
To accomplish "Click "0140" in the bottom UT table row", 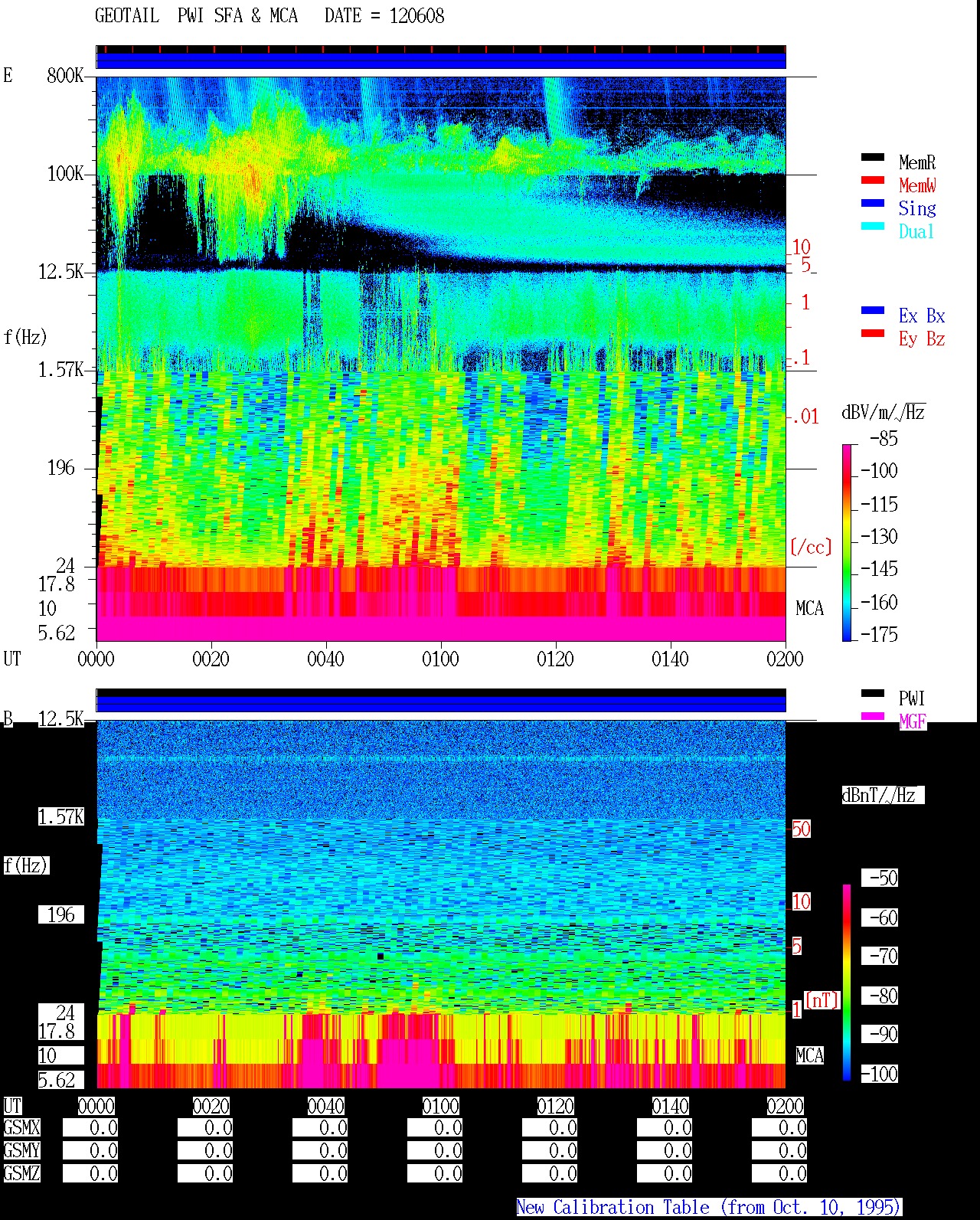I will pos(671,1106).
